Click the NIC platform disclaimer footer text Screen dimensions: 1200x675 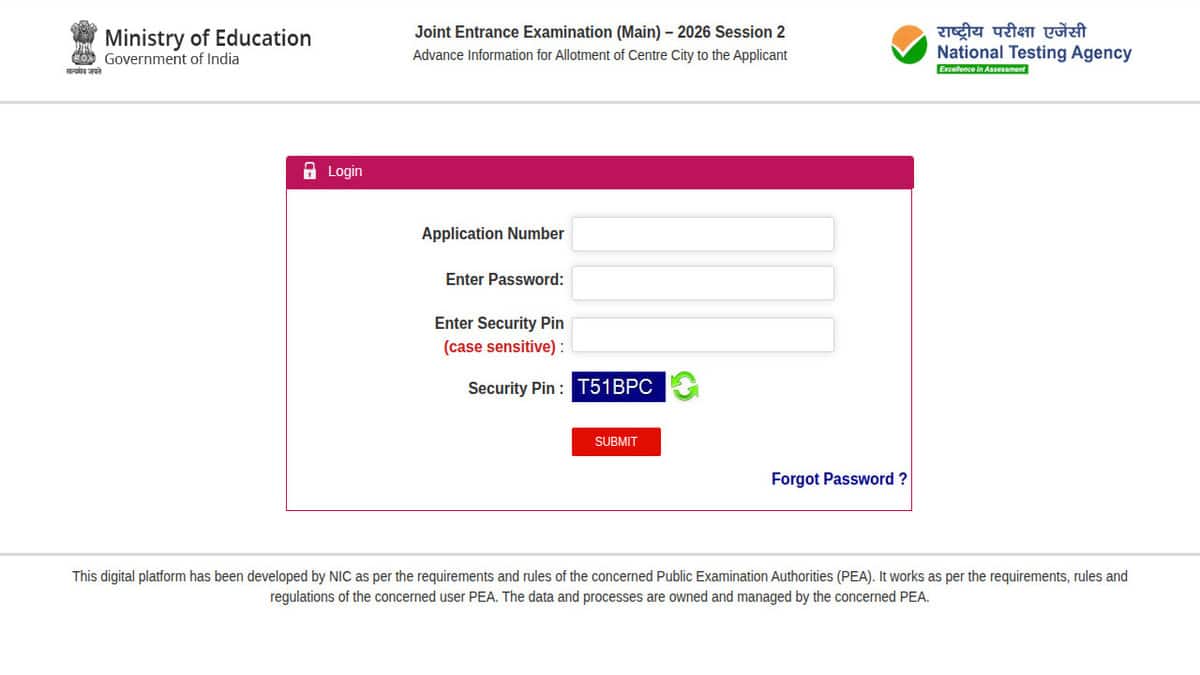click(x=600, y=587)
